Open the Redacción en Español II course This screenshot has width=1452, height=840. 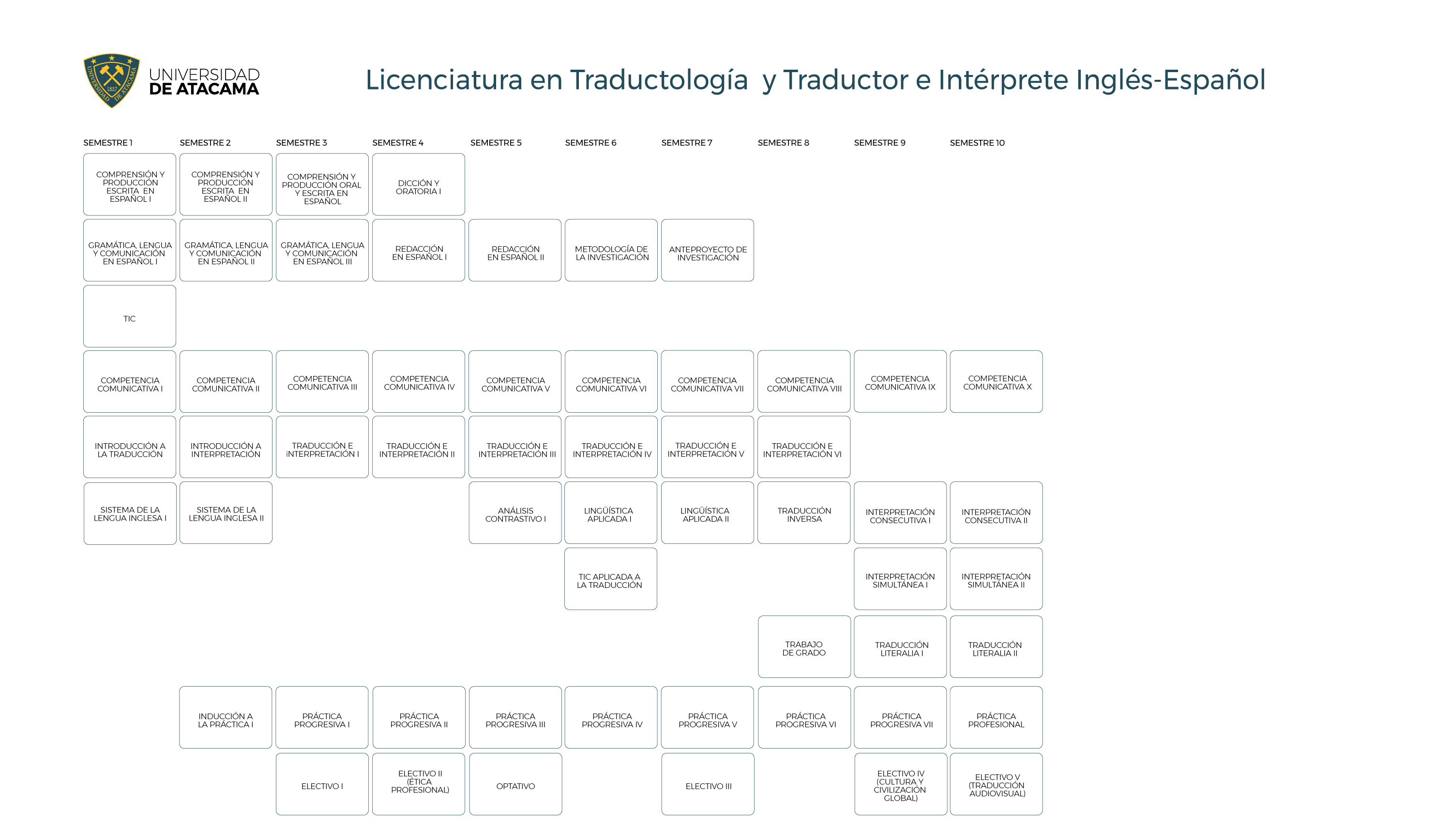click(x=514, y=250)
